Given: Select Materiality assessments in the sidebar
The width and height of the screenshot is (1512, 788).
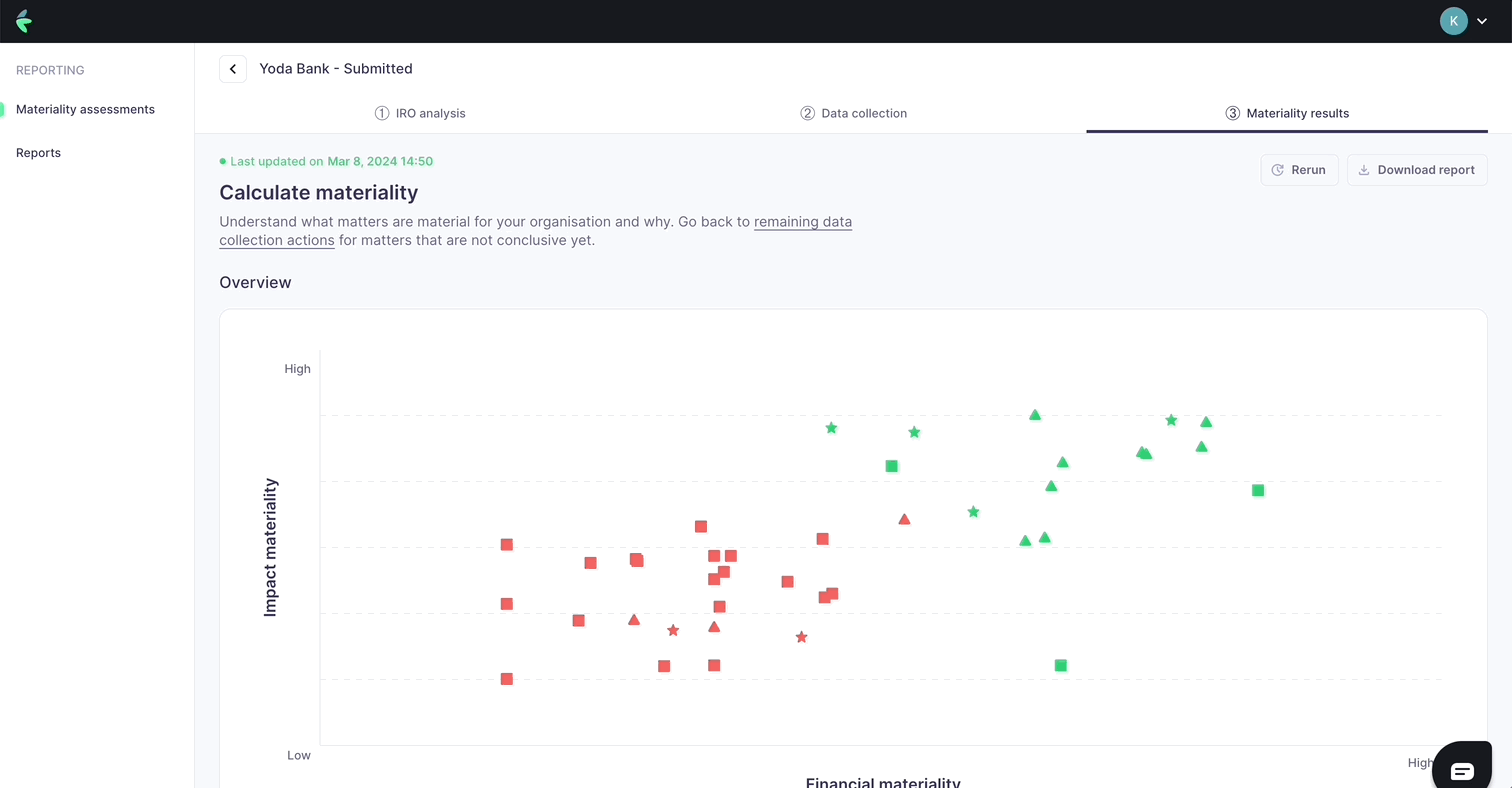Looking at the screenshot, I should [86, 109].
